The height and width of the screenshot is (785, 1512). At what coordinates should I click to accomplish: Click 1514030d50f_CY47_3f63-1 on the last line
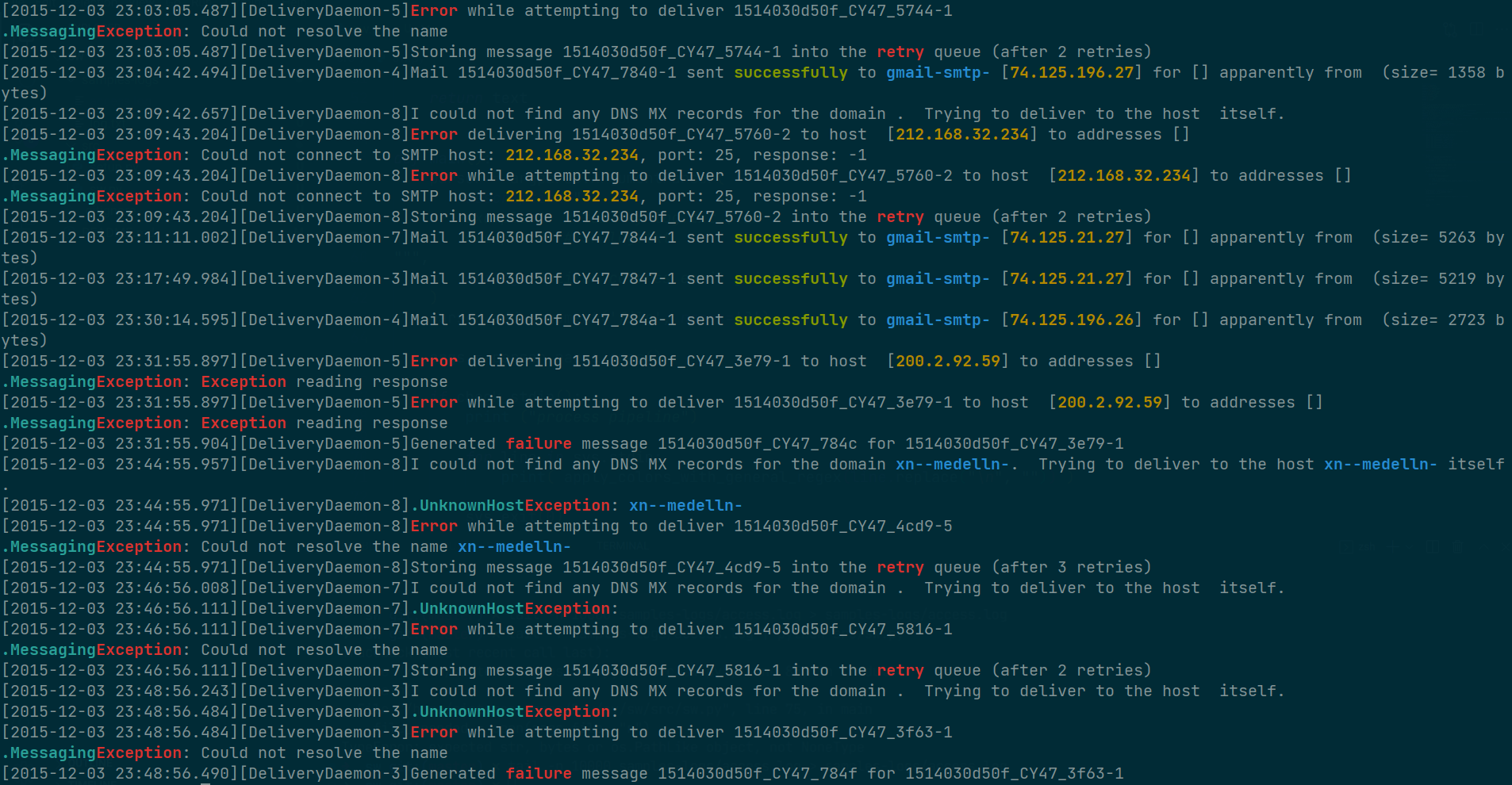1015,773
